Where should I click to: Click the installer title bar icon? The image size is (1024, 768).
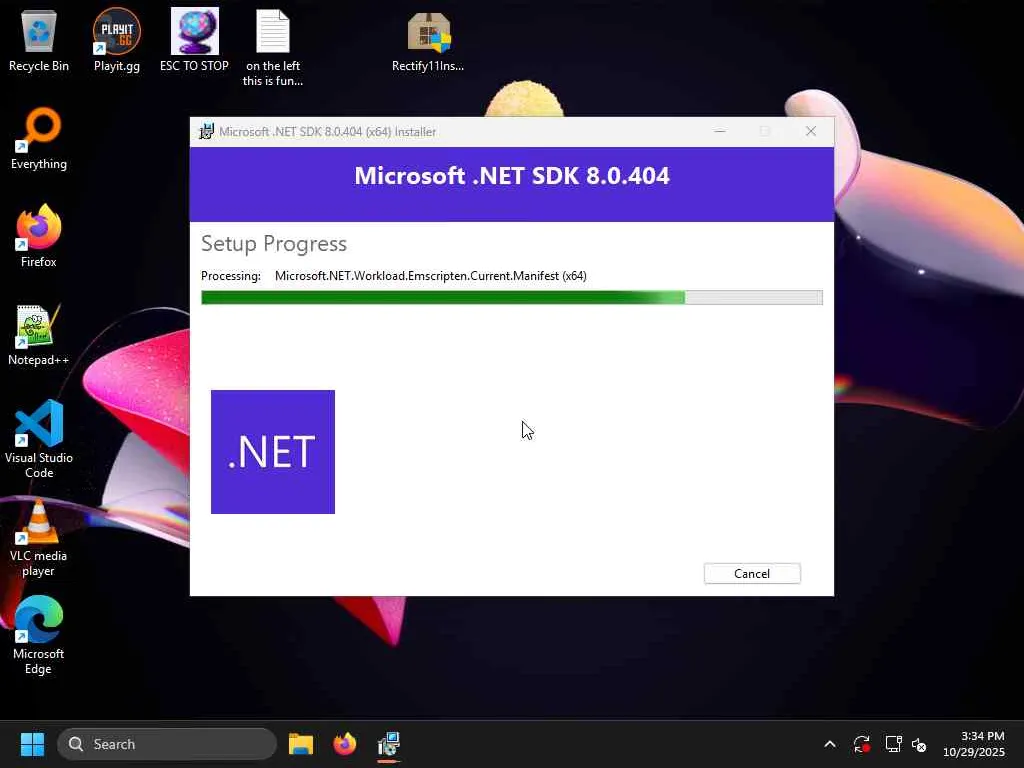(x=206, y=131)
